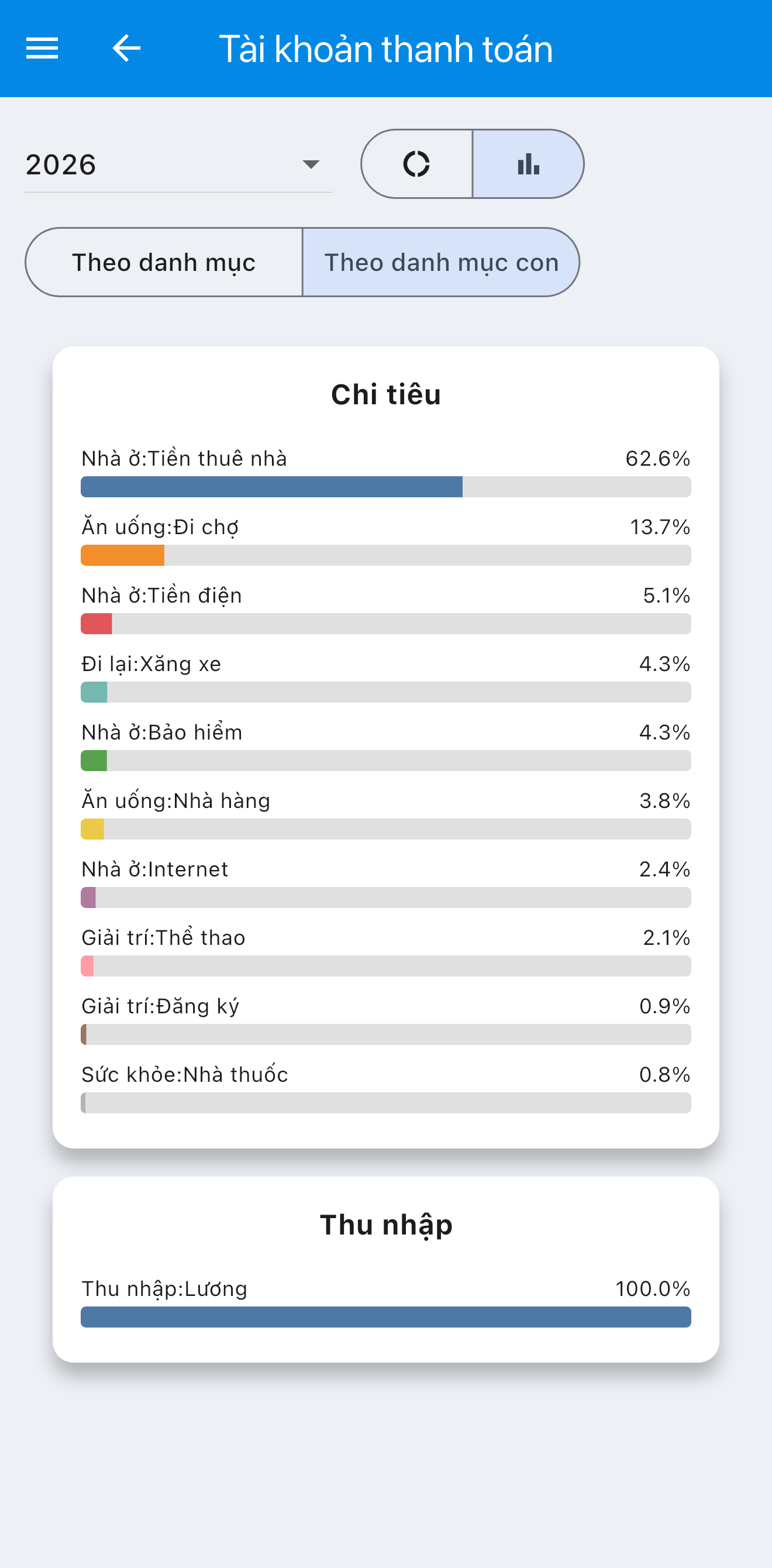772x1568 pixels.
Task: Select the Theo danh mục tab
Action: (x=164, y=262)
